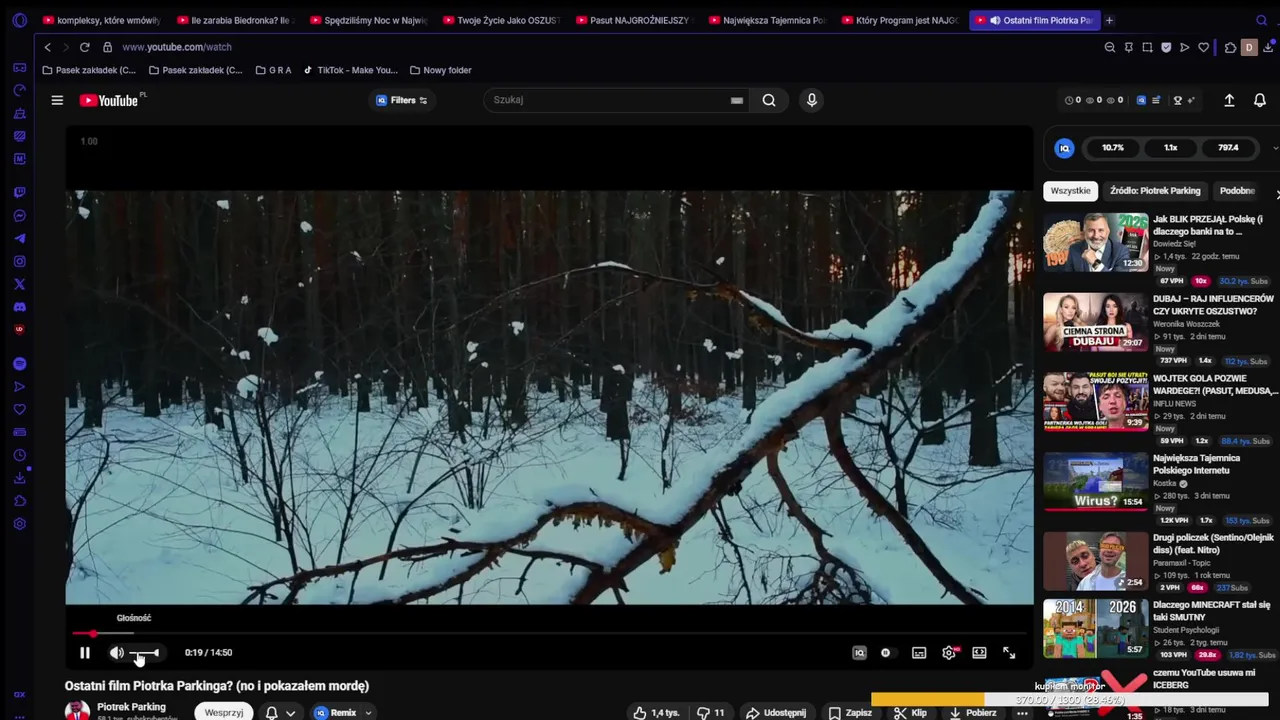This screenshot has width=1280, height=720.
Task: Open TikTok - Make You bookmark
Action: click(x=350, y=70)
